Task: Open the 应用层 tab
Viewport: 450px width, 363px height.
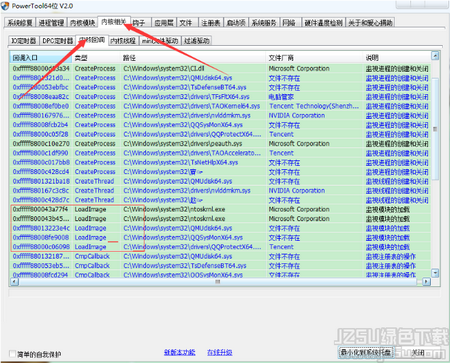Action: coord(164,23)
